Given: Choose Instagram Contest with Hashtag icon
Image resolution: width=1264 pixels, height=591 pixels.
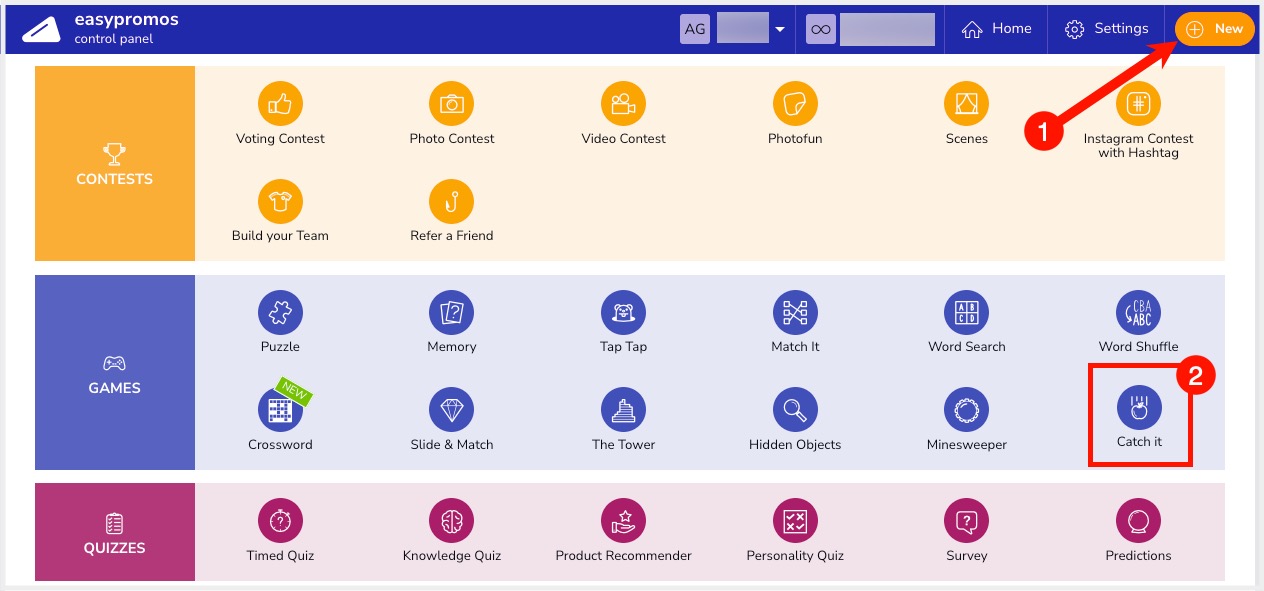Looking at the screenshot, I should tap(1138, 103).
